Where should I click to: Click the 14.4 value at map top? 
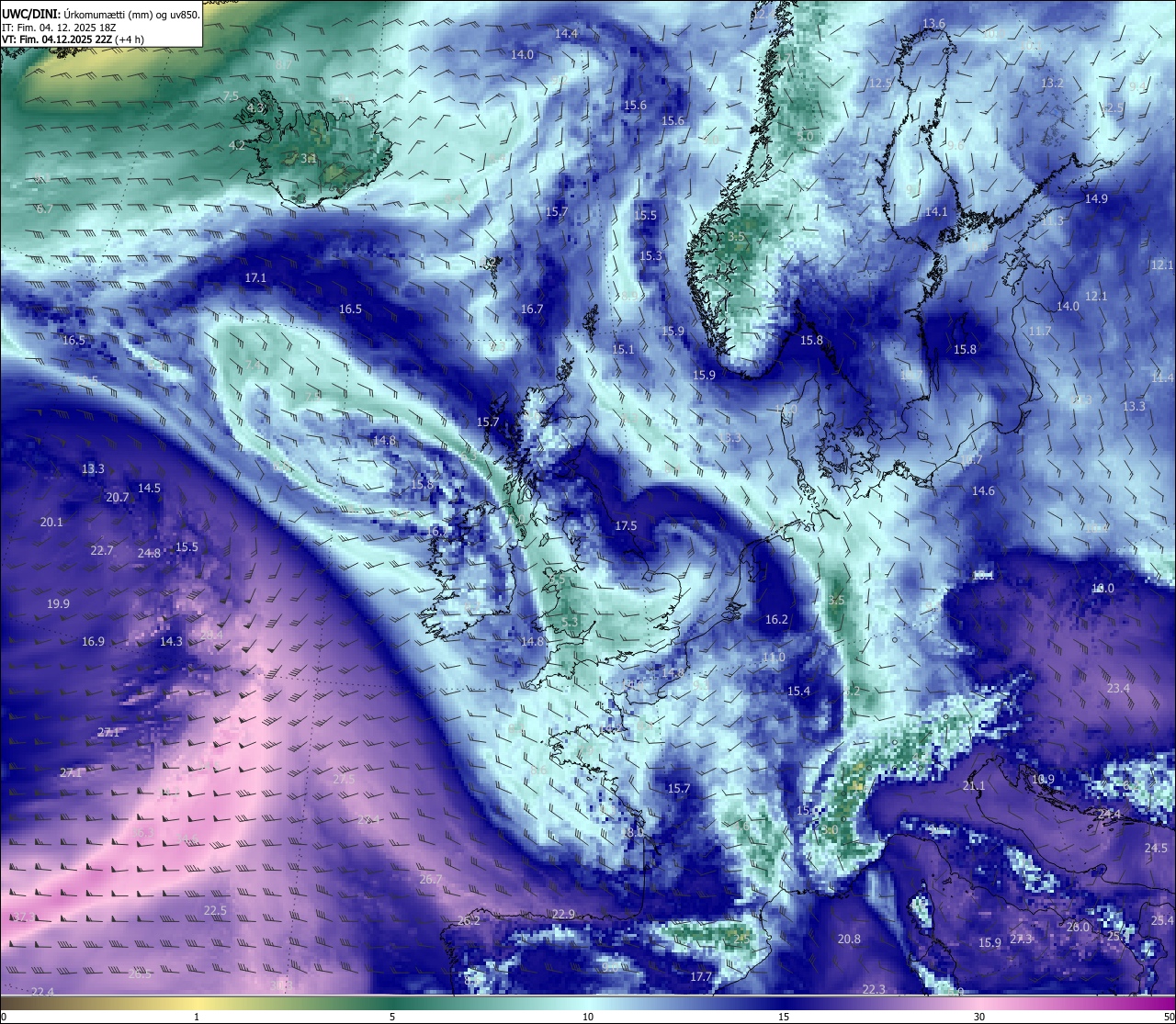click(x=567, y=34)
